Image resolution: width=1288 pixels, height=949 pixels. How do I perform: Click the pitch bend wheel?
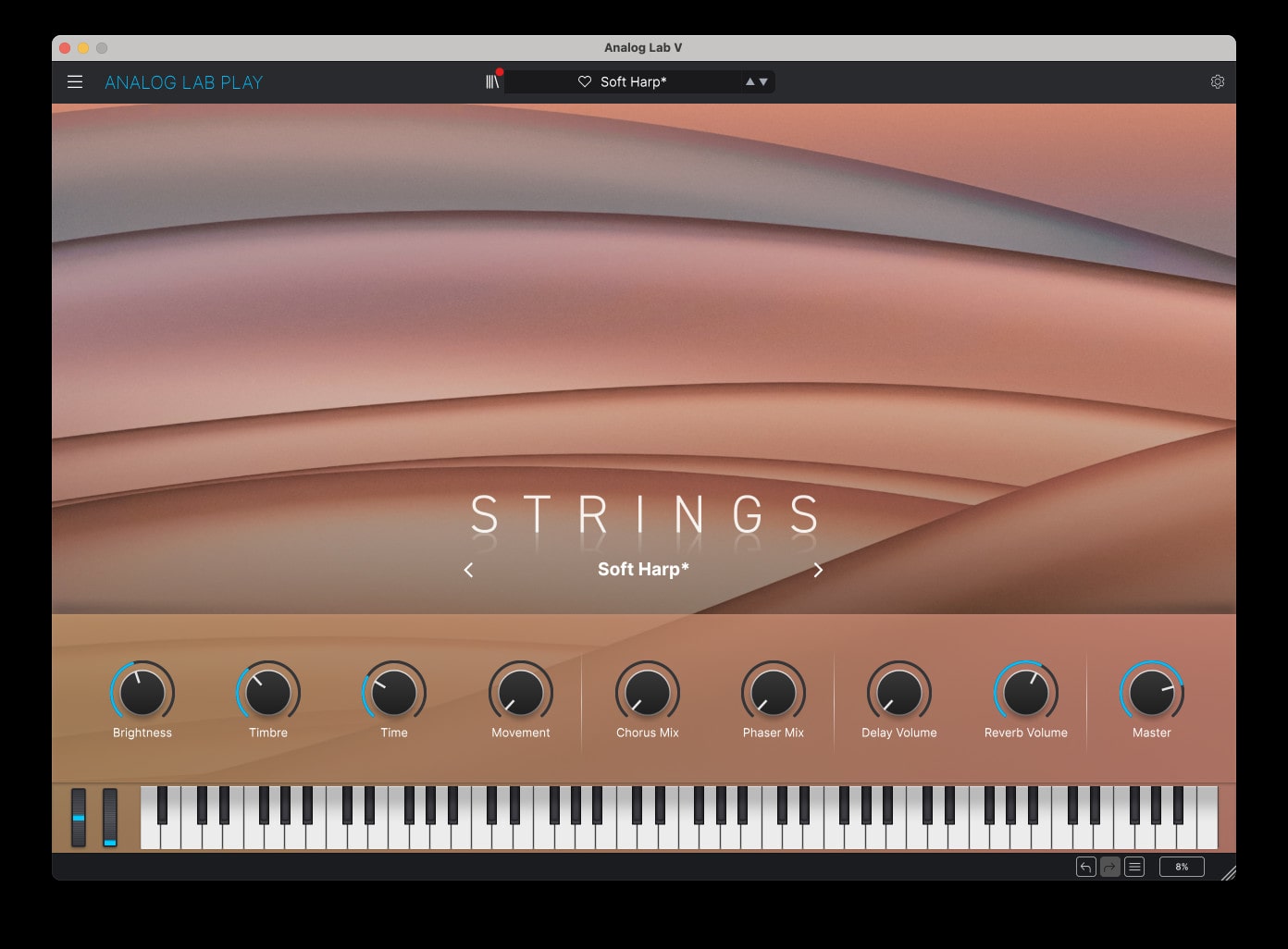(x=79, y=818)
